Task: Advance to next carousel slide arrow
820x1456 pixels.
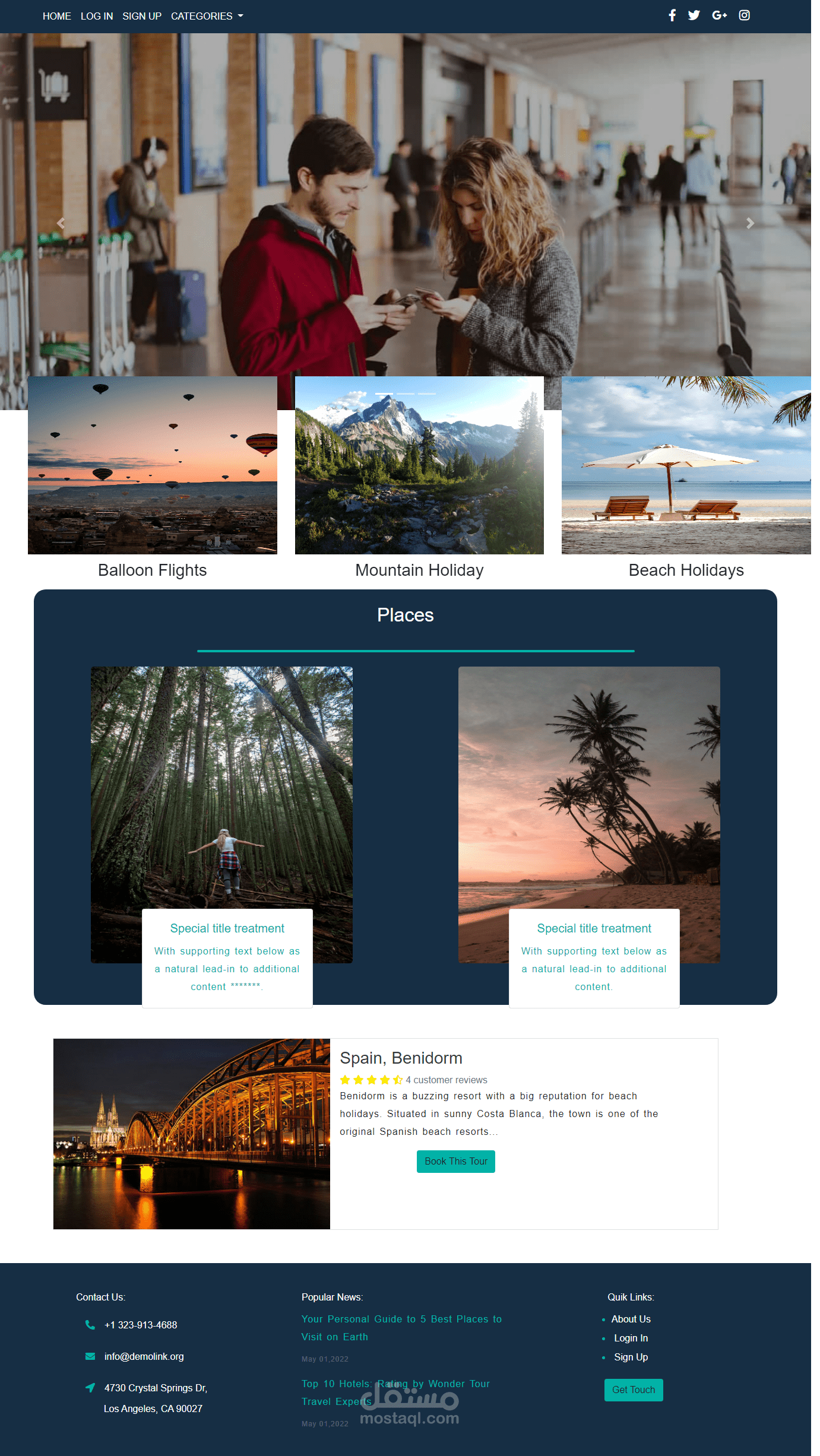Action: [750, 223]
